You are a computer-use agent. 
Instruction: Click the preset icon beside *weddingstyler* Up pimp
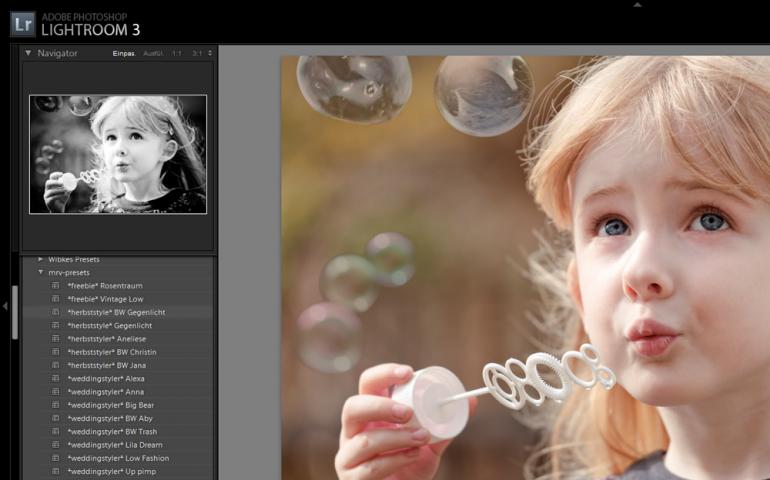click(x=55, y=471)
